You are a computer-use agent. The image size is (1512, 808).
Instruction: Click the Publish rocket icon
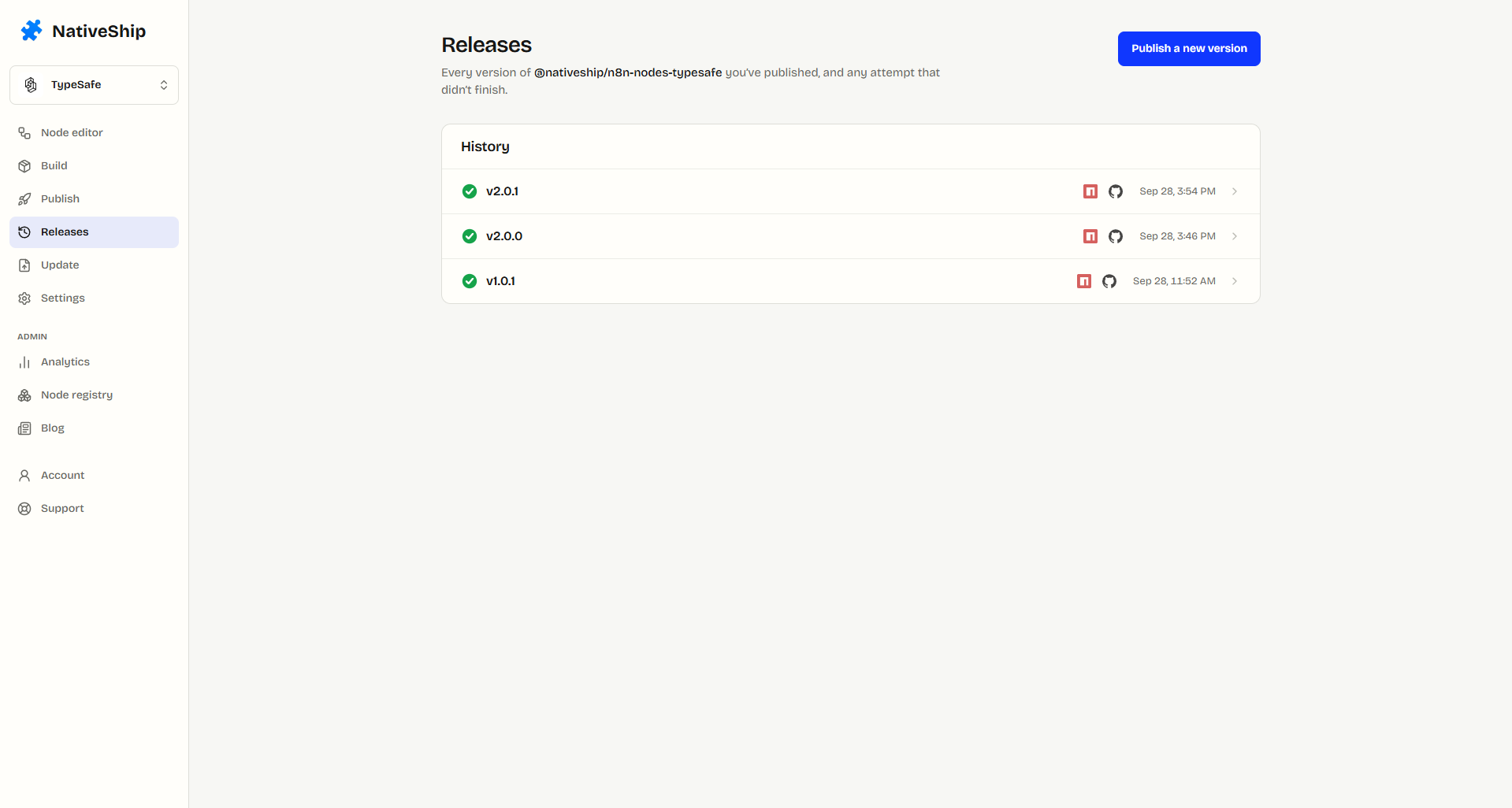24,199
